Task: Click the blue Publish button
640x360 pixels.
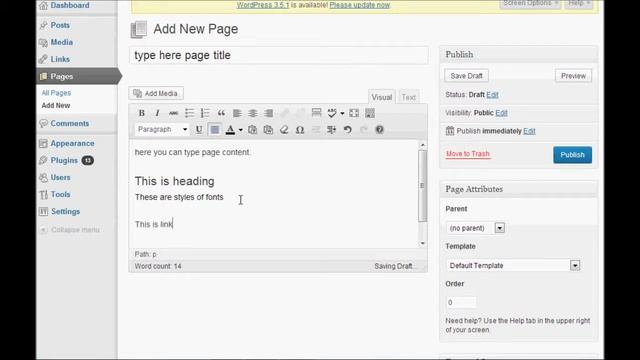Action: 572,155
